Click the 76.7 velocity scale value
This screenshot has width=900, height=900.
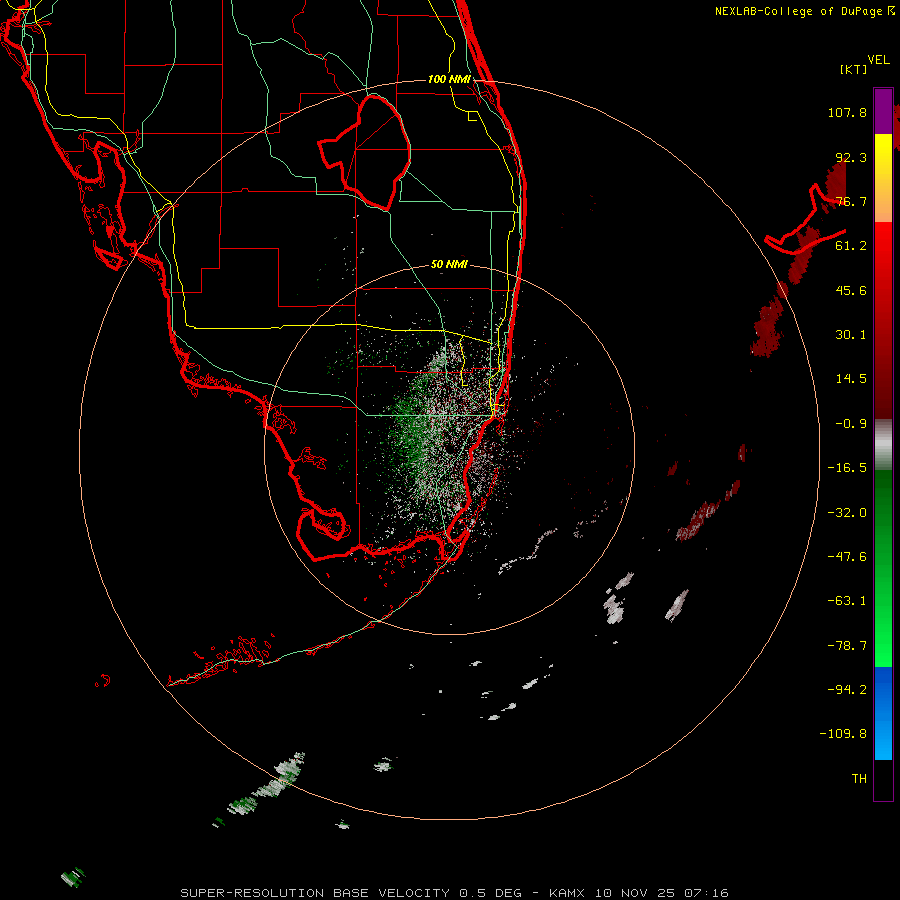(x=851, y=201)
